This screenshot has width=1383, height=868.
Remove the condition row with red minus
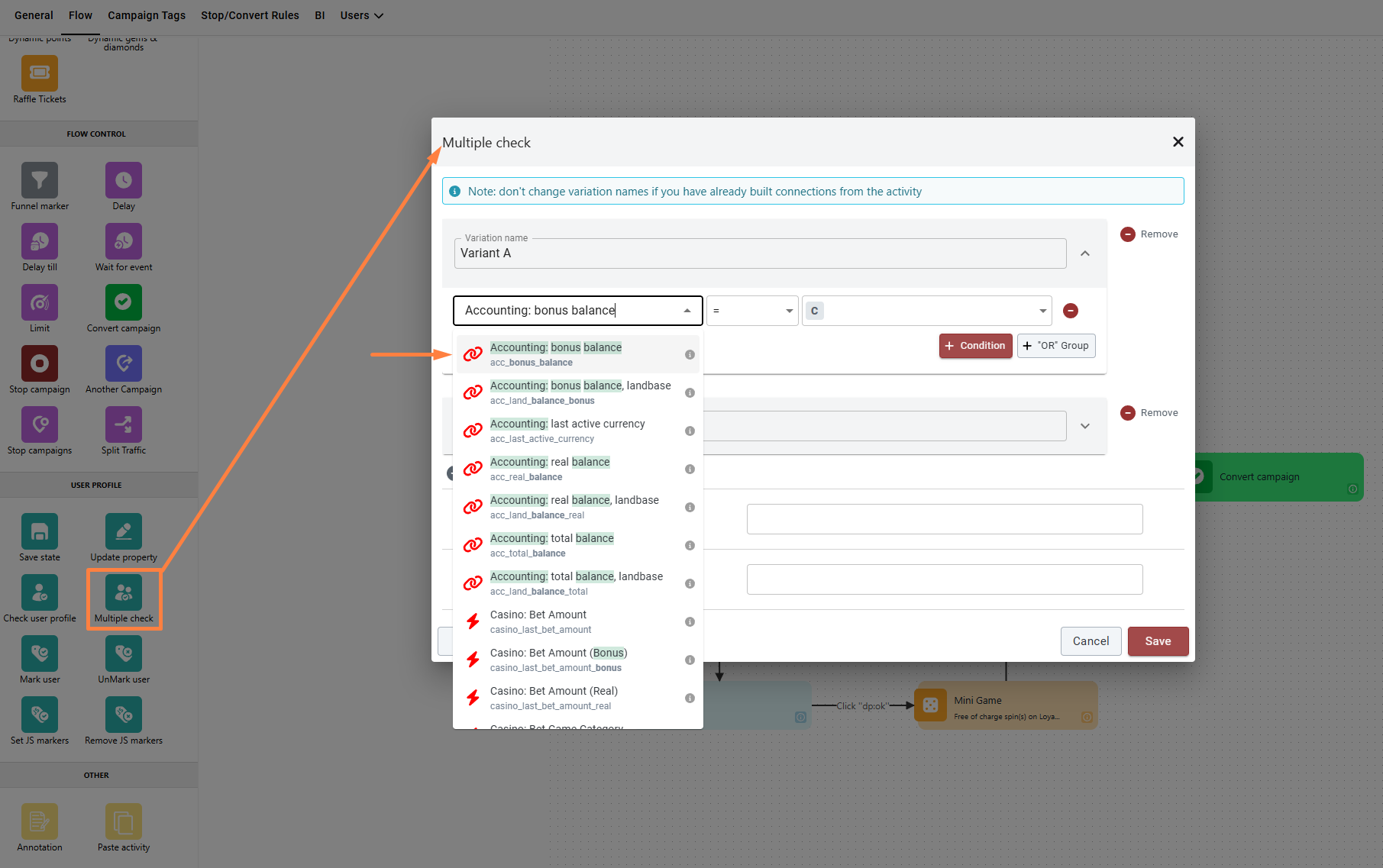coord(1071,311)
